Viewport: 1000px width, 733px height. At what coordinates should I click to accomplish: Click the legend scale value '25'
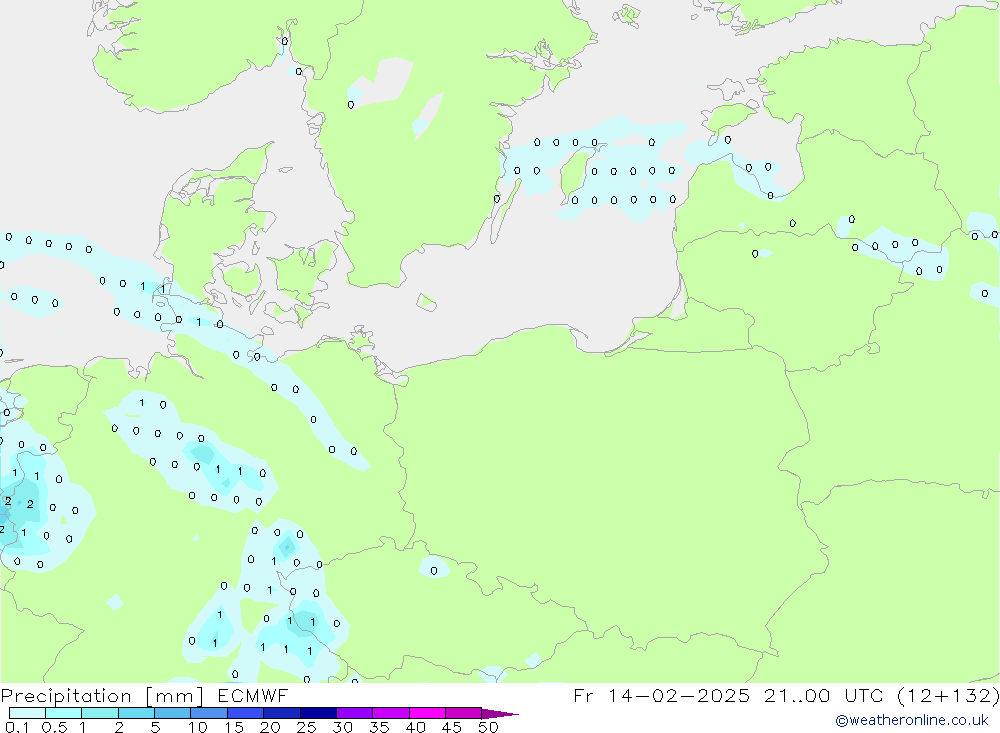pos(307,727)
